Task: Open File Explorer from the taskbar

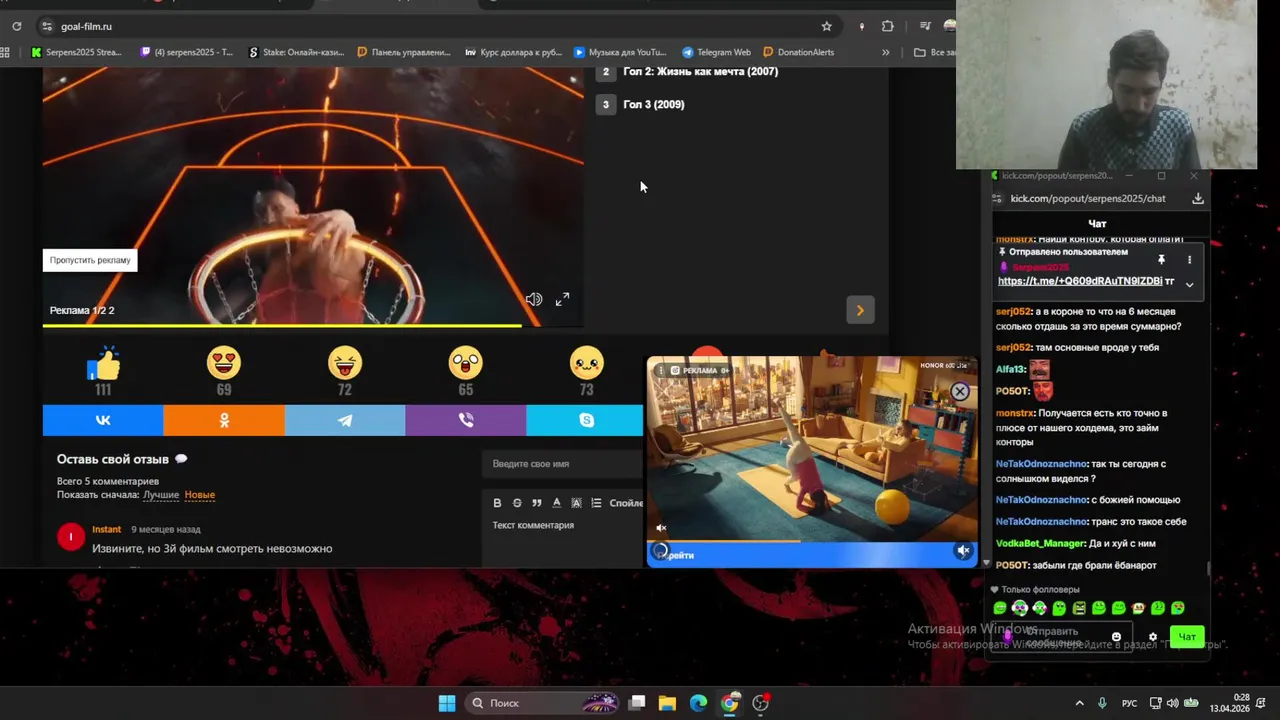Action: (667, 703)
